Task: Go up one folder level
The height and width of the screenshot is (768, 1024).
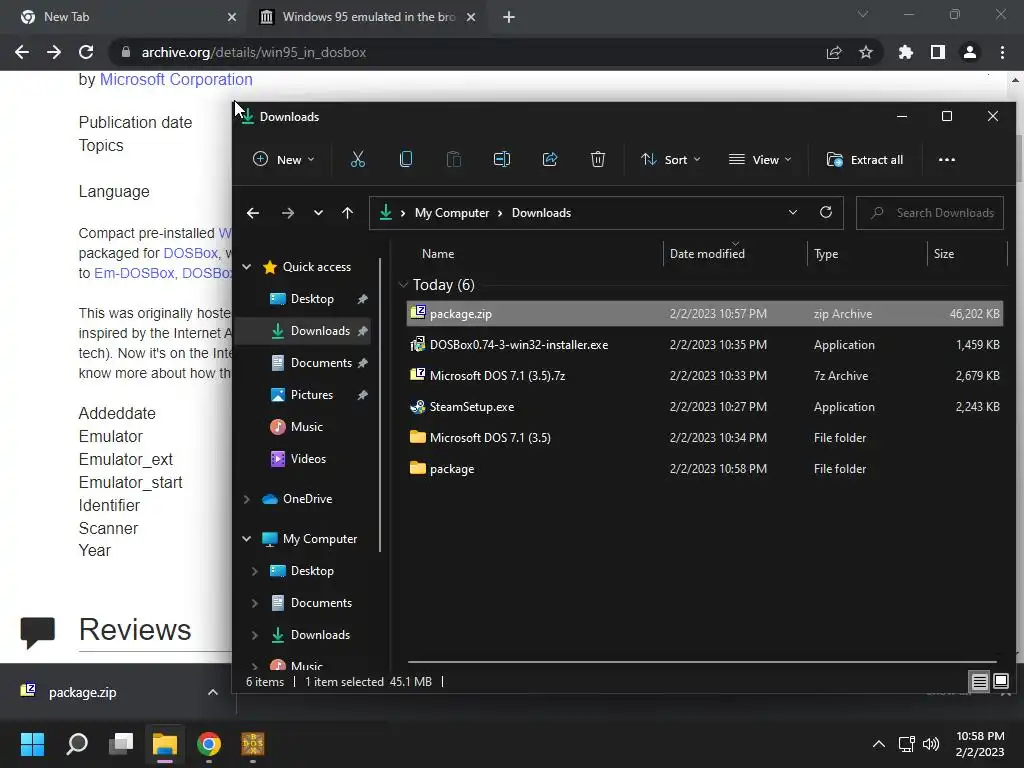Action: tap(347, 213)
